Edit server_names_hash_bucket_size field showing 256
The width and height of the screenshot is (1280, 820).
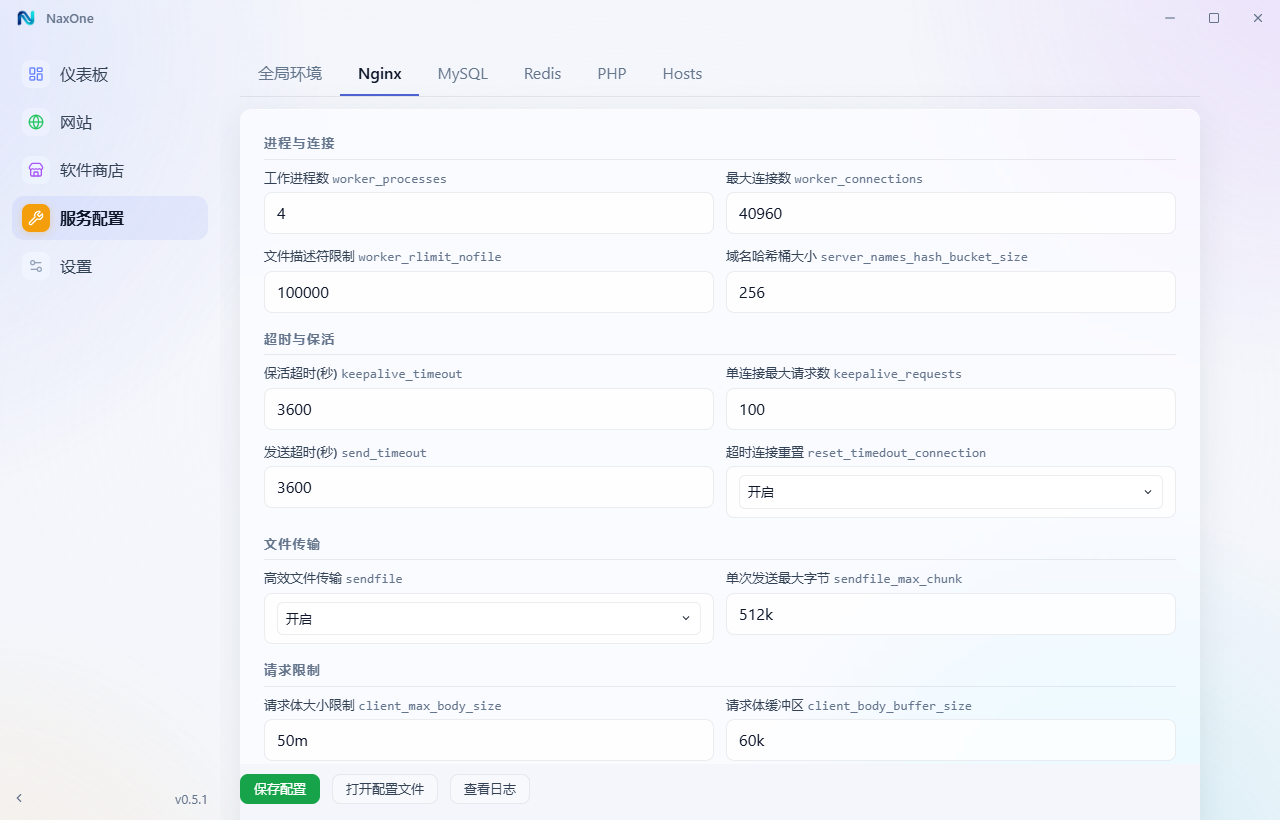tap(950, 292)
